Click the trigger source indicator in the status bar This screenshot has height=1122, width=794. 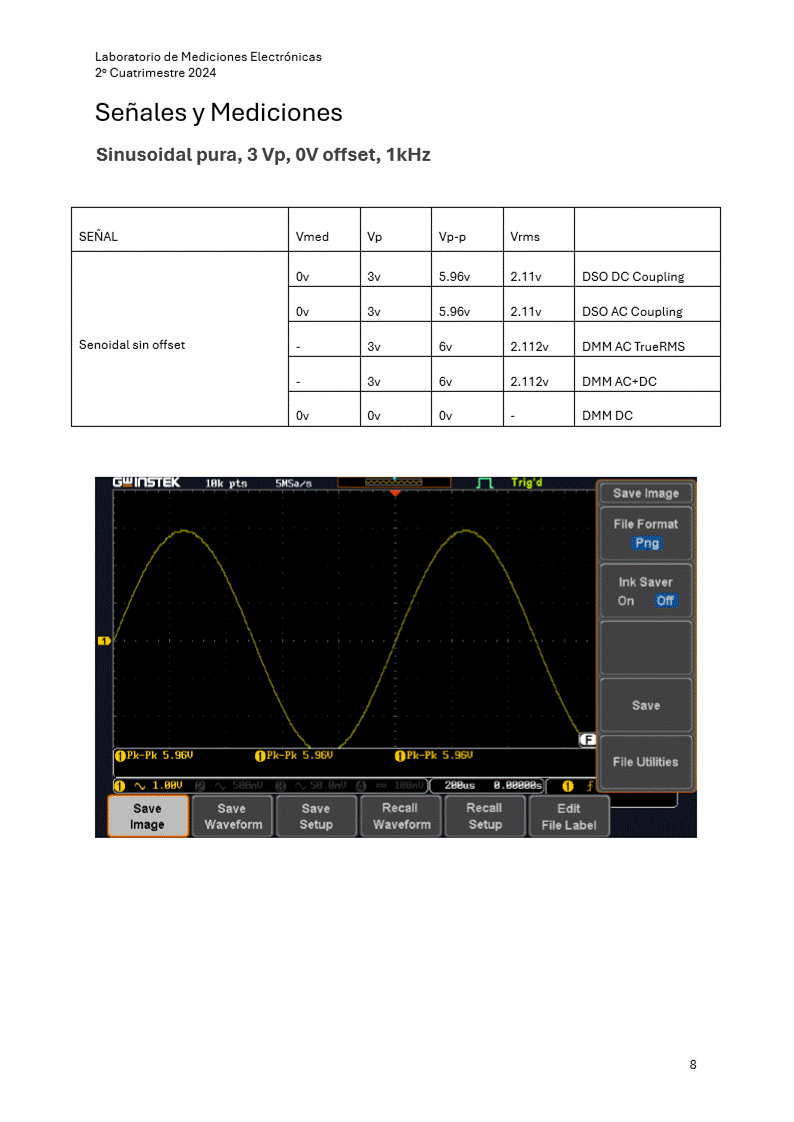(x=575, y=786)
